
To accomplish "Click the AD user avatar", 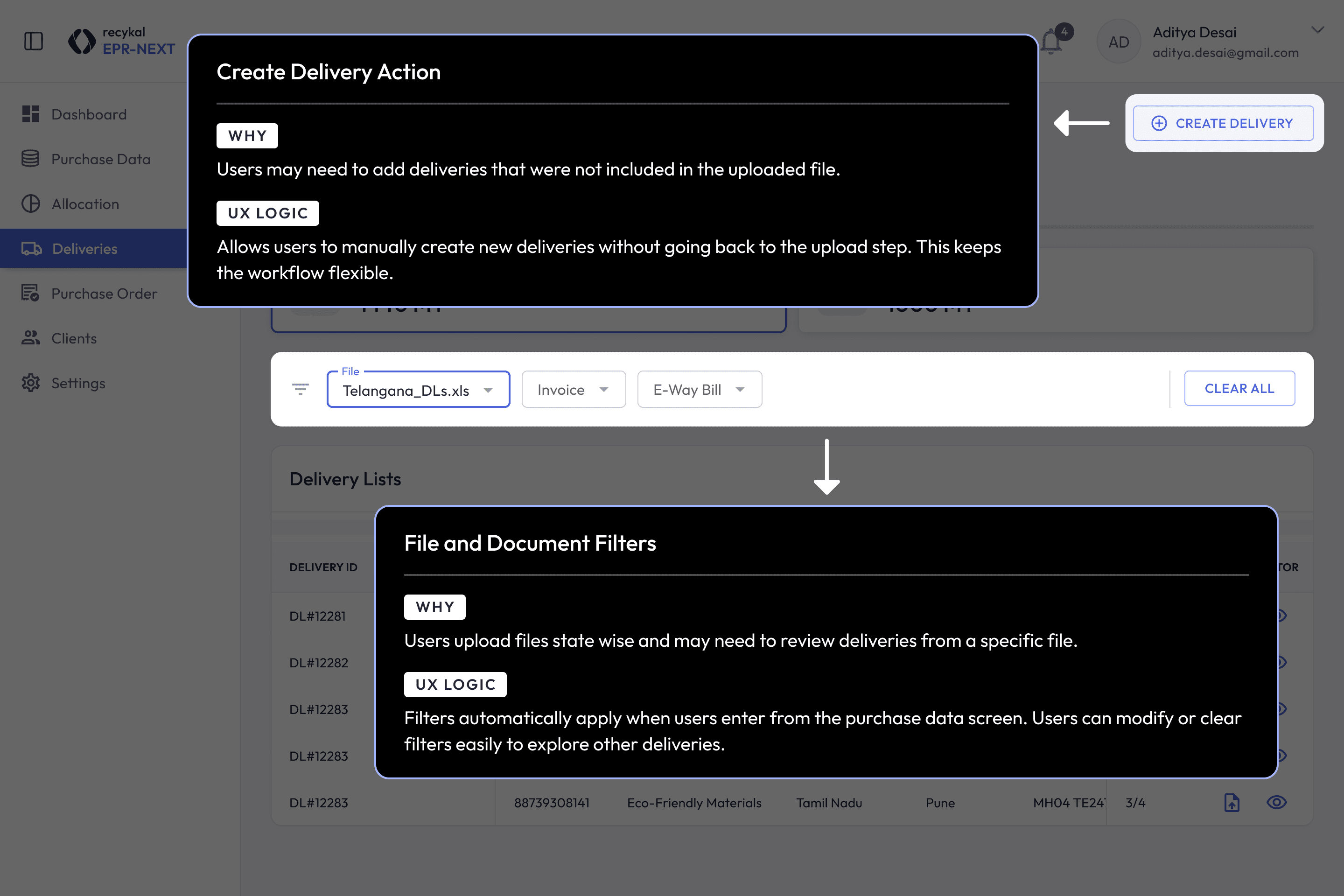I will [1118, 42].
